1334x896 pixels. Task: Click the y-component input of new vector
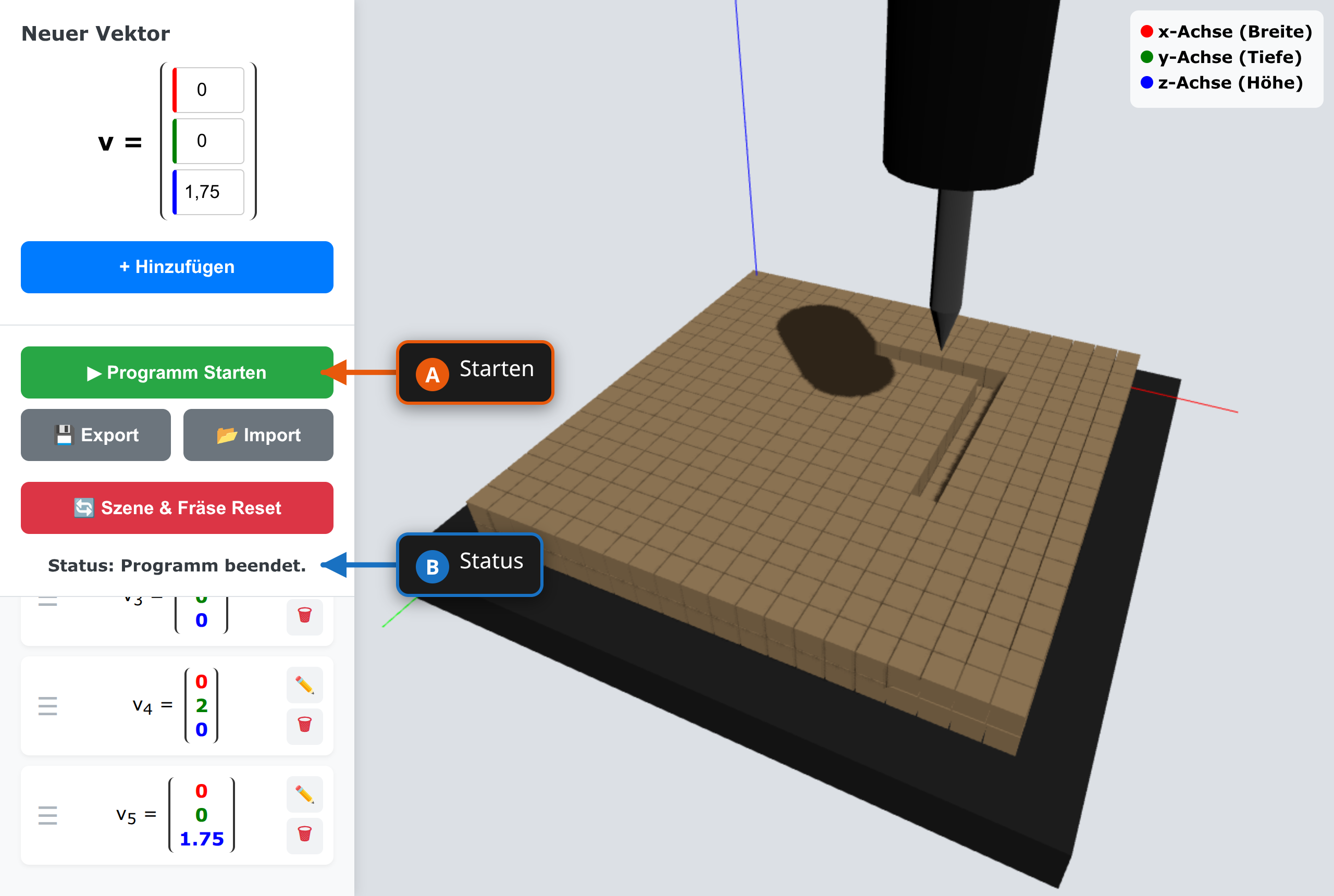pyautogui.click(x=208, y=141)
